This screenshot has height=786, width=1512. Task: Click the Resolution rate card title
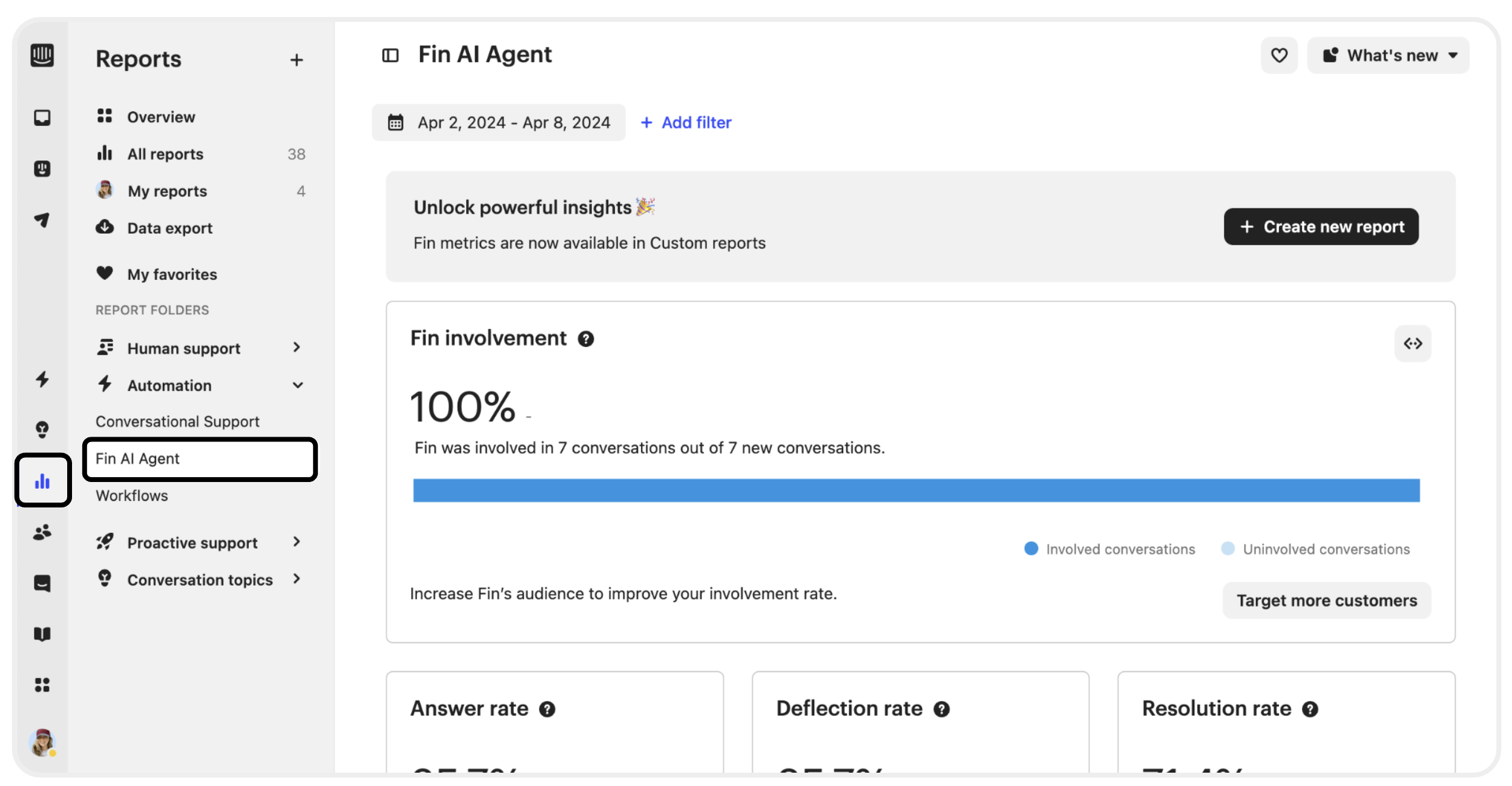pyautogui.click(x=1217, y=708)
